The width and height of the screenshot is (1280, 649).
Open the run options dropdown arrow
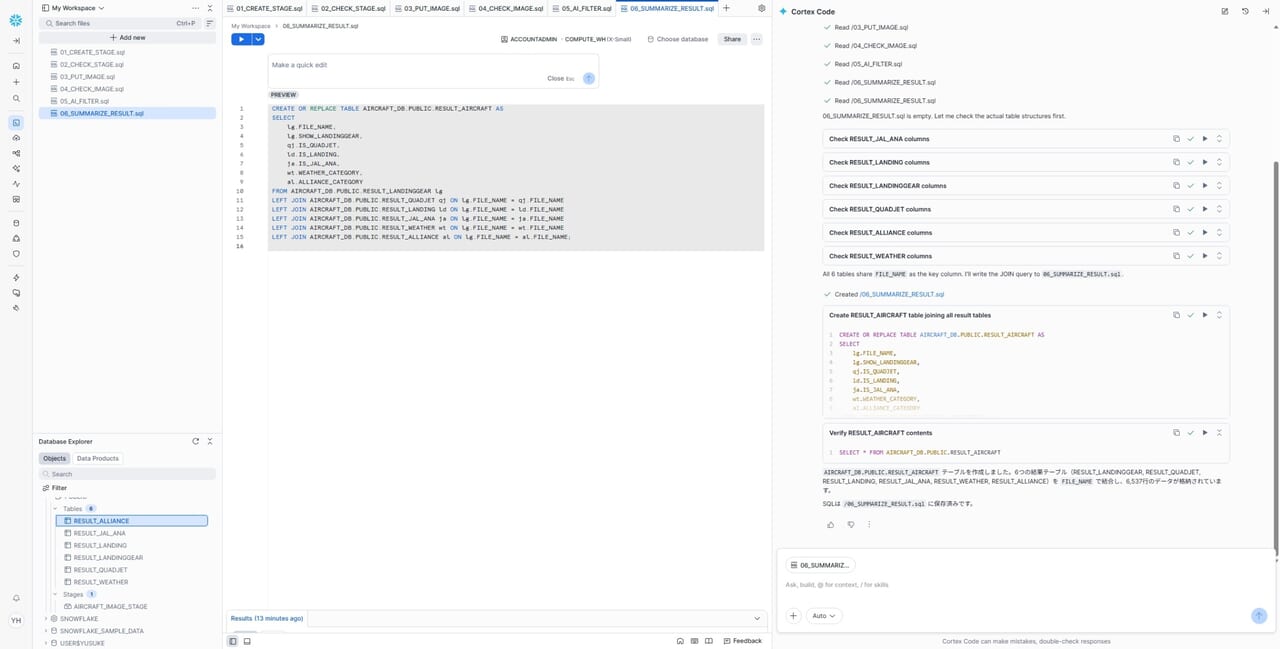(258, 39)
